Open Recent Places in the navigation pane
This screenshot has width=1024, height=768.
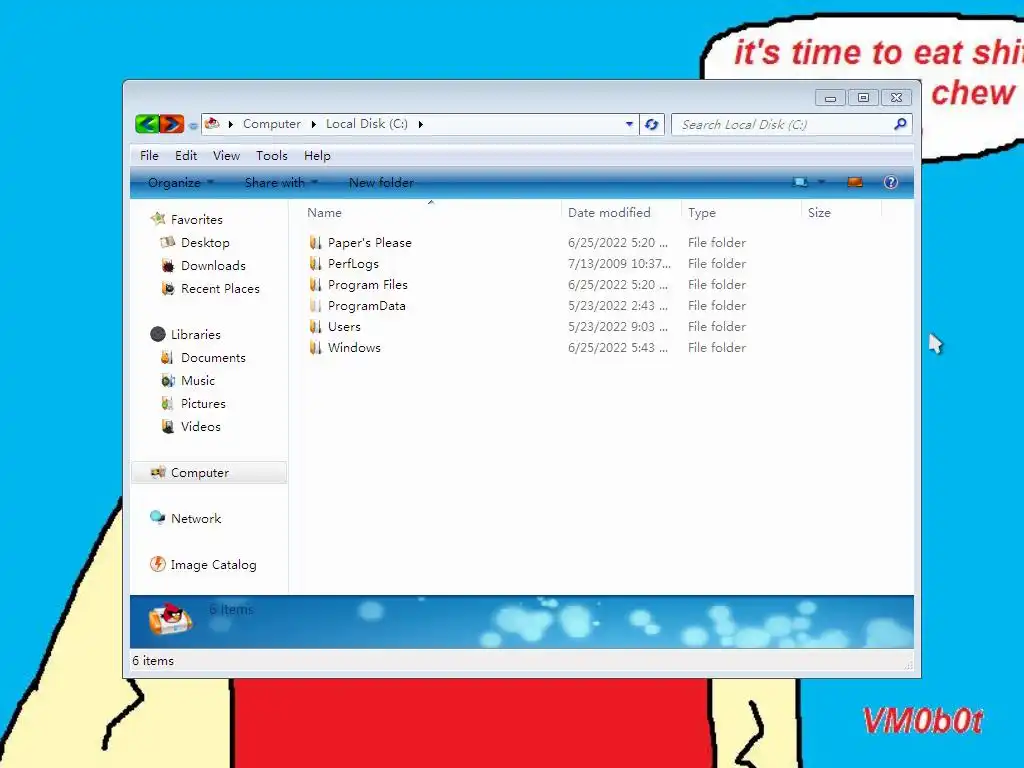[220, 289]
